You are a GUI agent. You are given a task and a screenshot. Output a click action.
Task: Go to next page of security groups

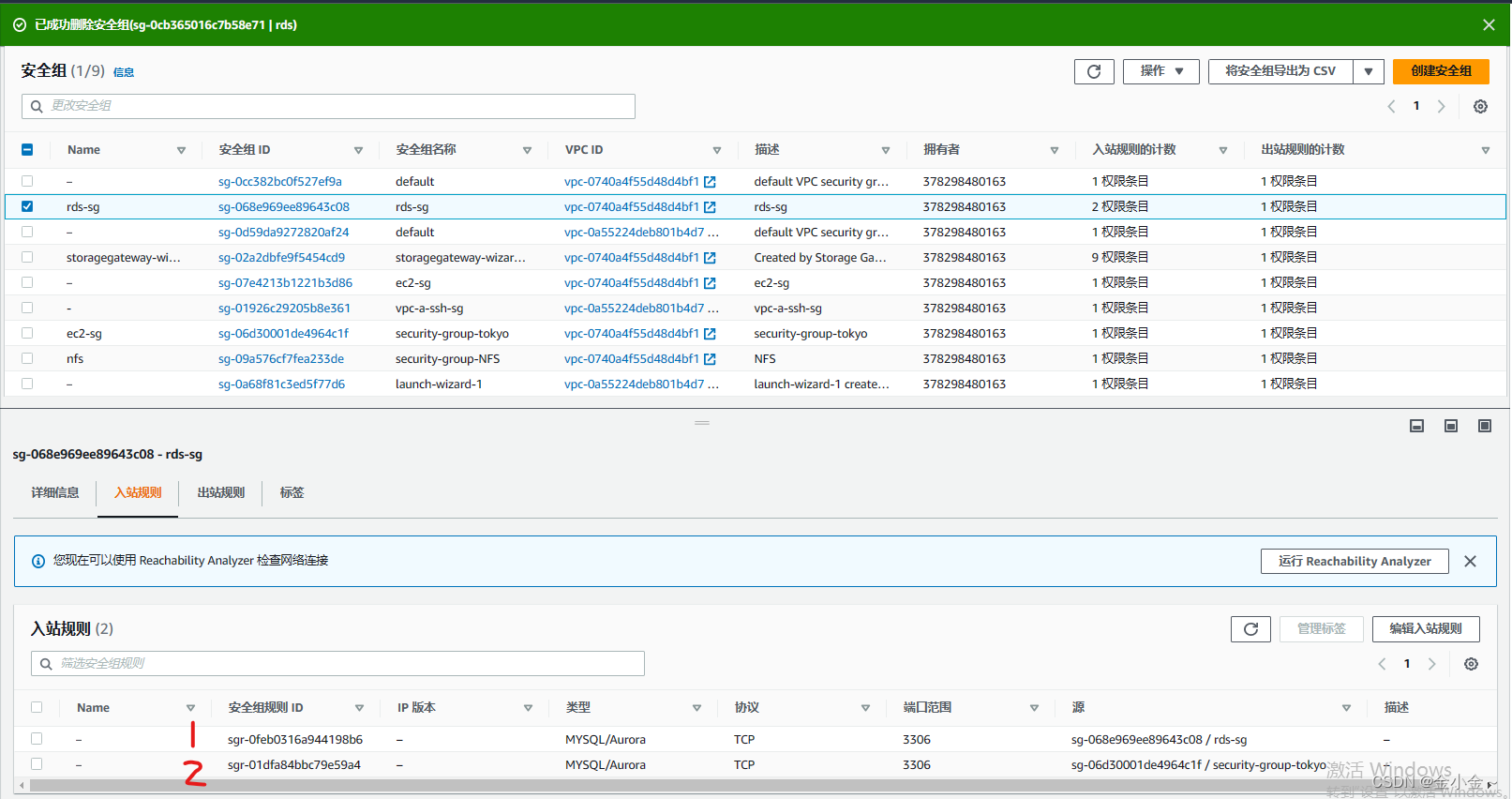coord(1442,106)
